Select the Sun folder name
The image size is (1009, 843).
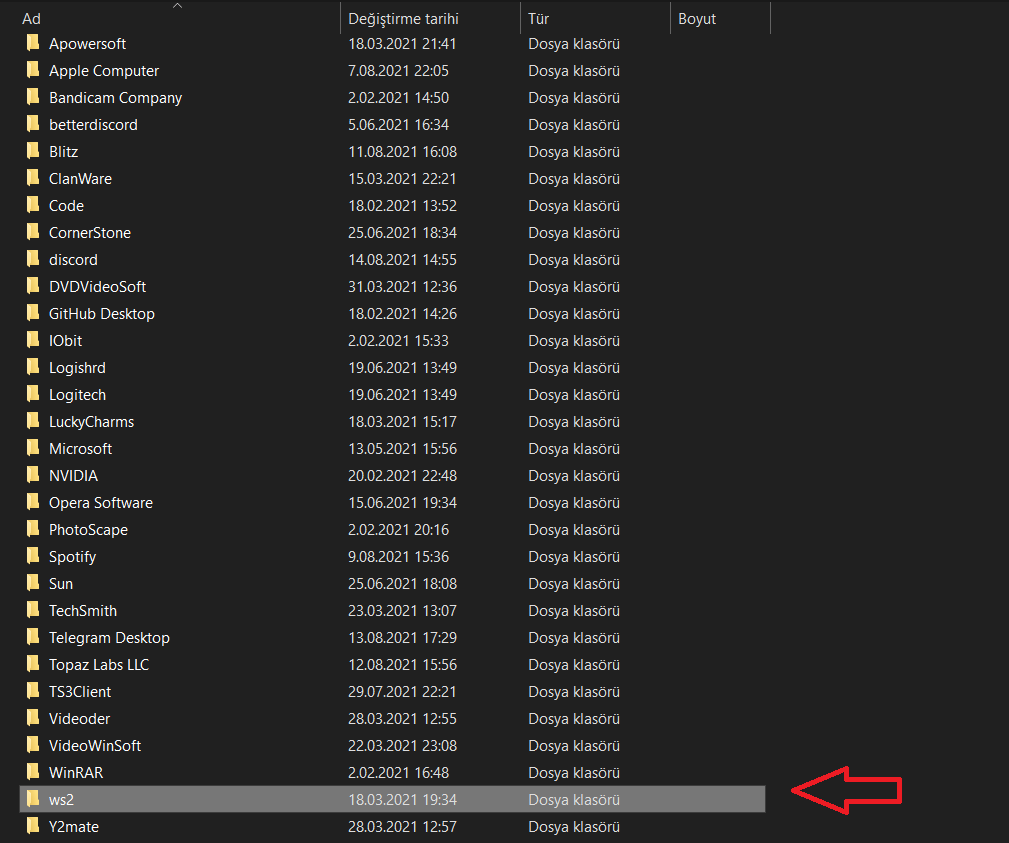(61, 584)
